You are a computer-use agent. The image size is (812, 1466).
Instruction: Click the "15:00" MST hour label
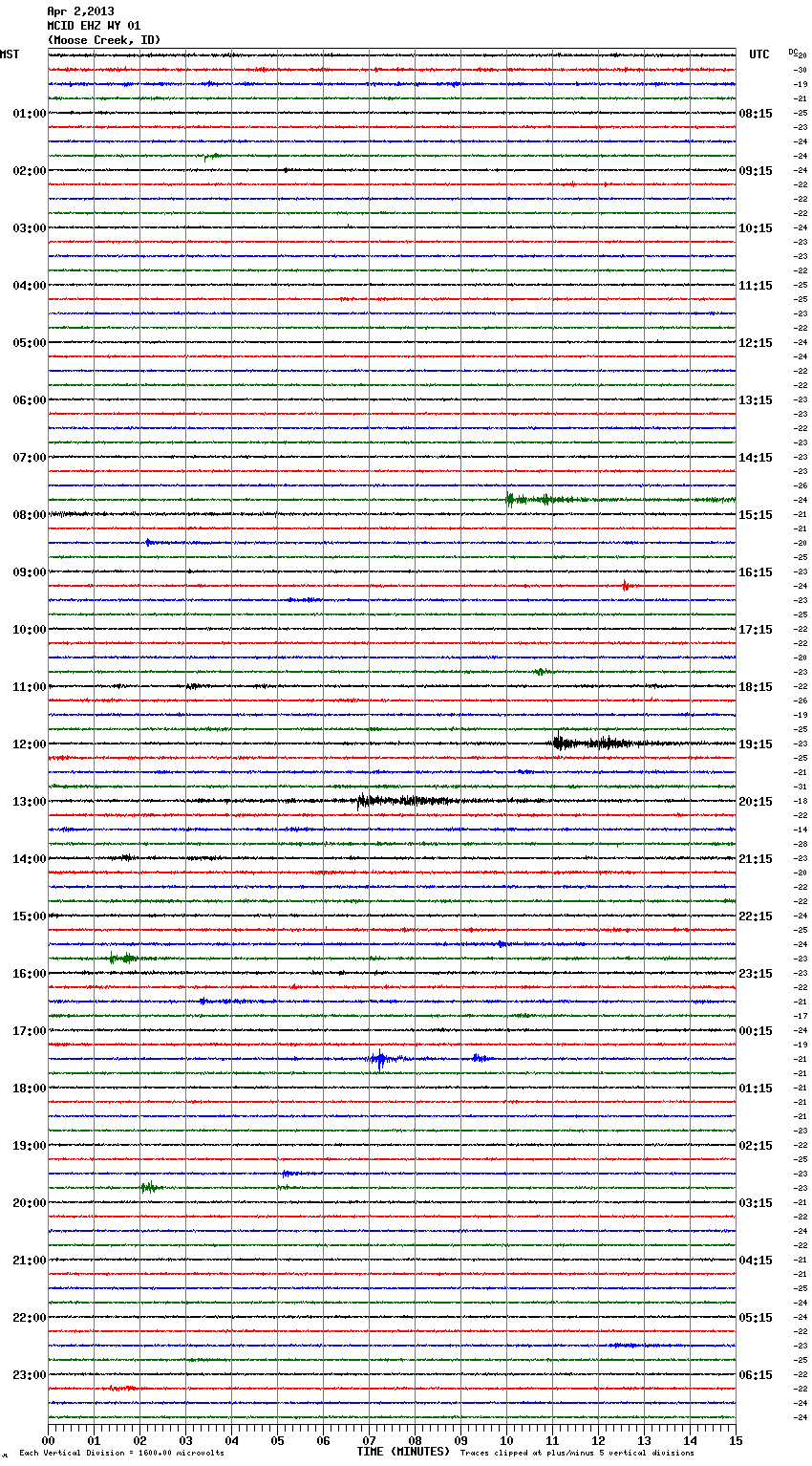pyautogui.click(x=29, y=916)
